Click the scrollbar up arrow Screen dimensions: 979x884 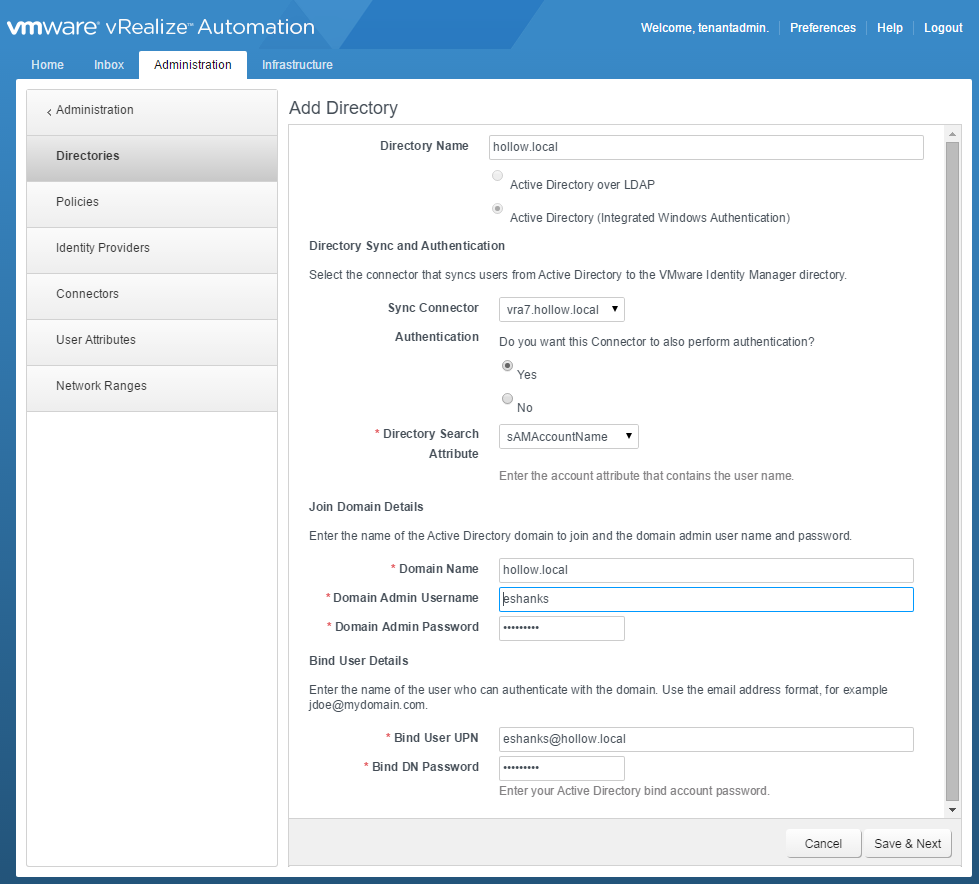click(x=952, y=134)
